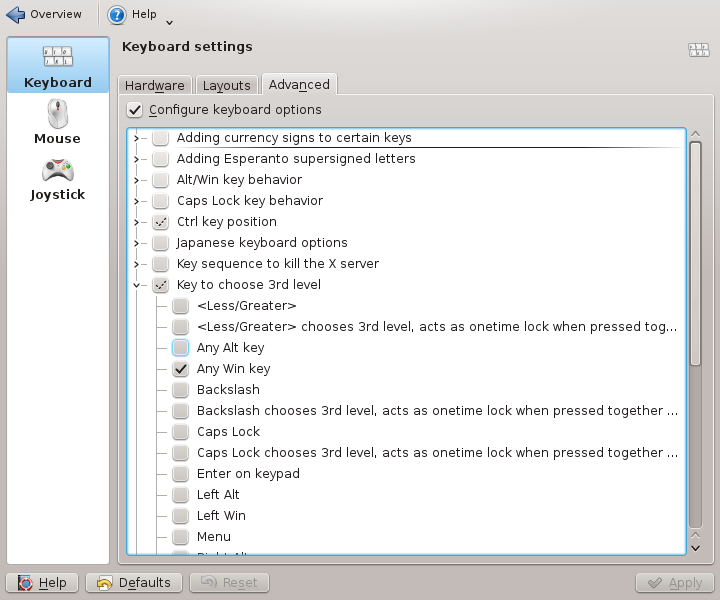Enable the Left Win checkbox
The width and height of the screenshot is (720, 600).
pyautogui.click(x=180, y=516)
